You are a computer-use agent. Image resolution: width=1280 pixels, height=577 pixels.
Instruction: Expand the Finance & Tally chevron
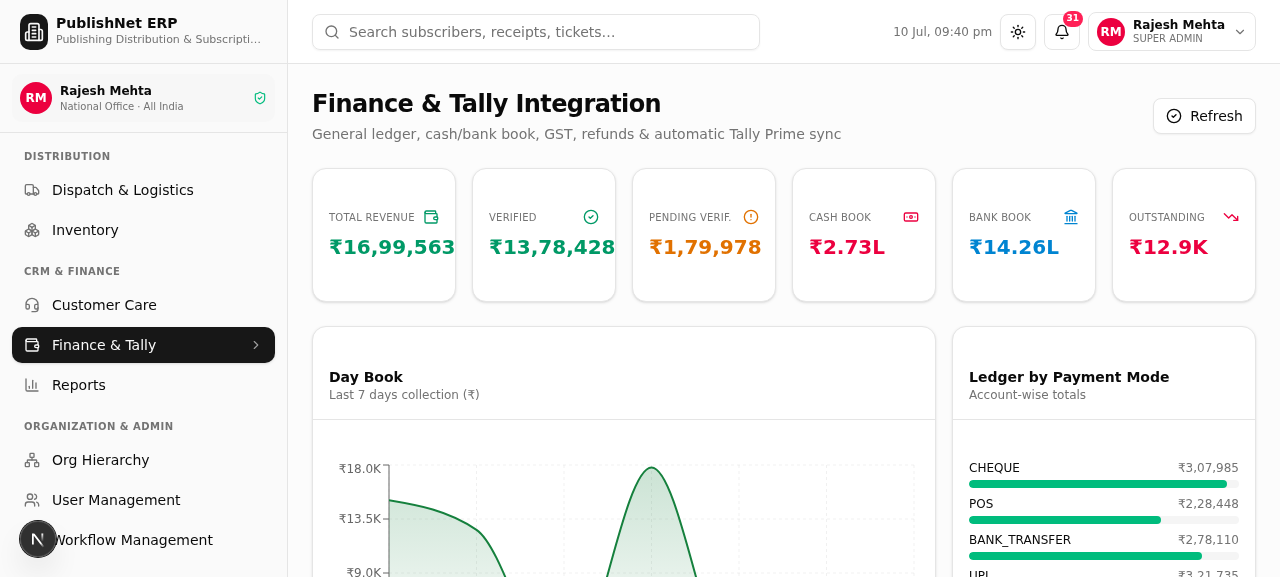(x=256, y=345)
